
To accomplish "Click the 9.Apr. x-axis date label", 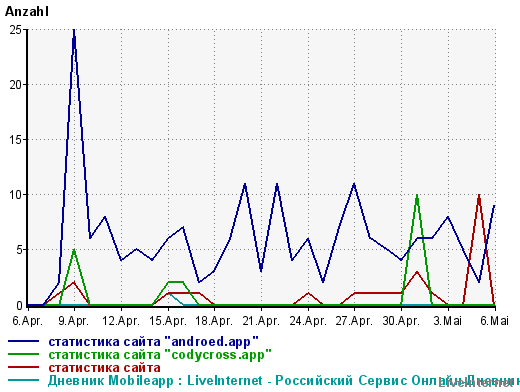I will pyautogui.click(x=74, y=321).
